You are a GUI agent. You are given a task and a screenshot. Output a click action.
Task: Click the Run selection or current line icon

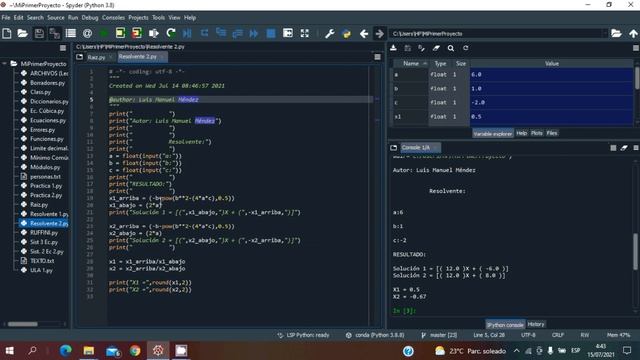(153, 33)
